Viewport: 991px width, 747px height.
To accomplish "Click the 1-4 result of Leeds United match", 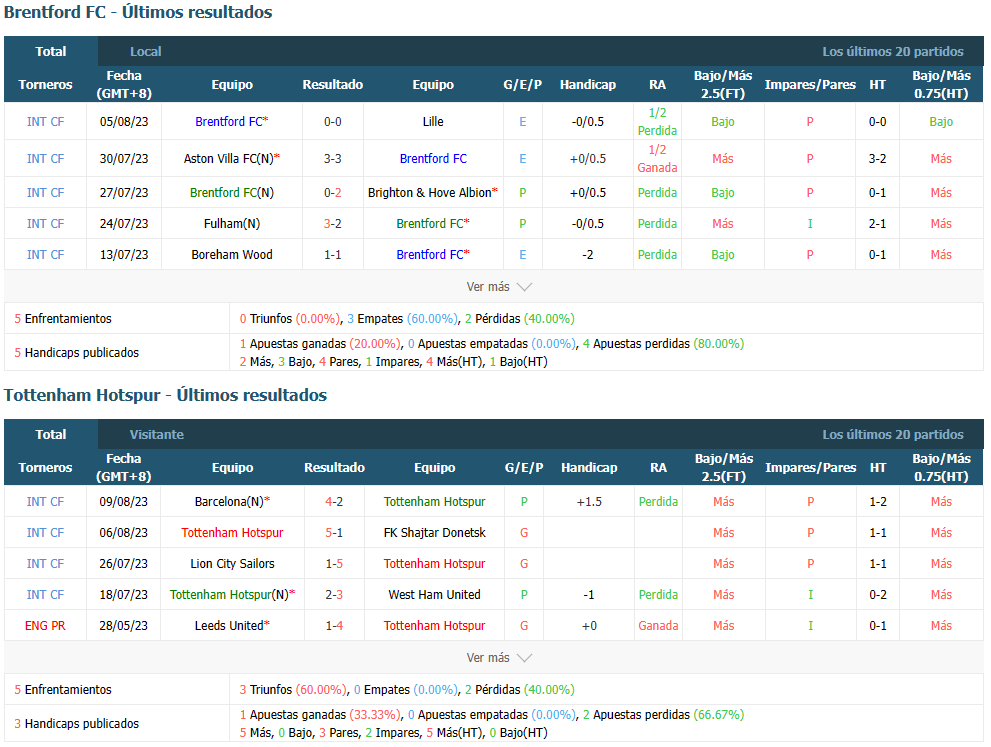I will point(334,626).
